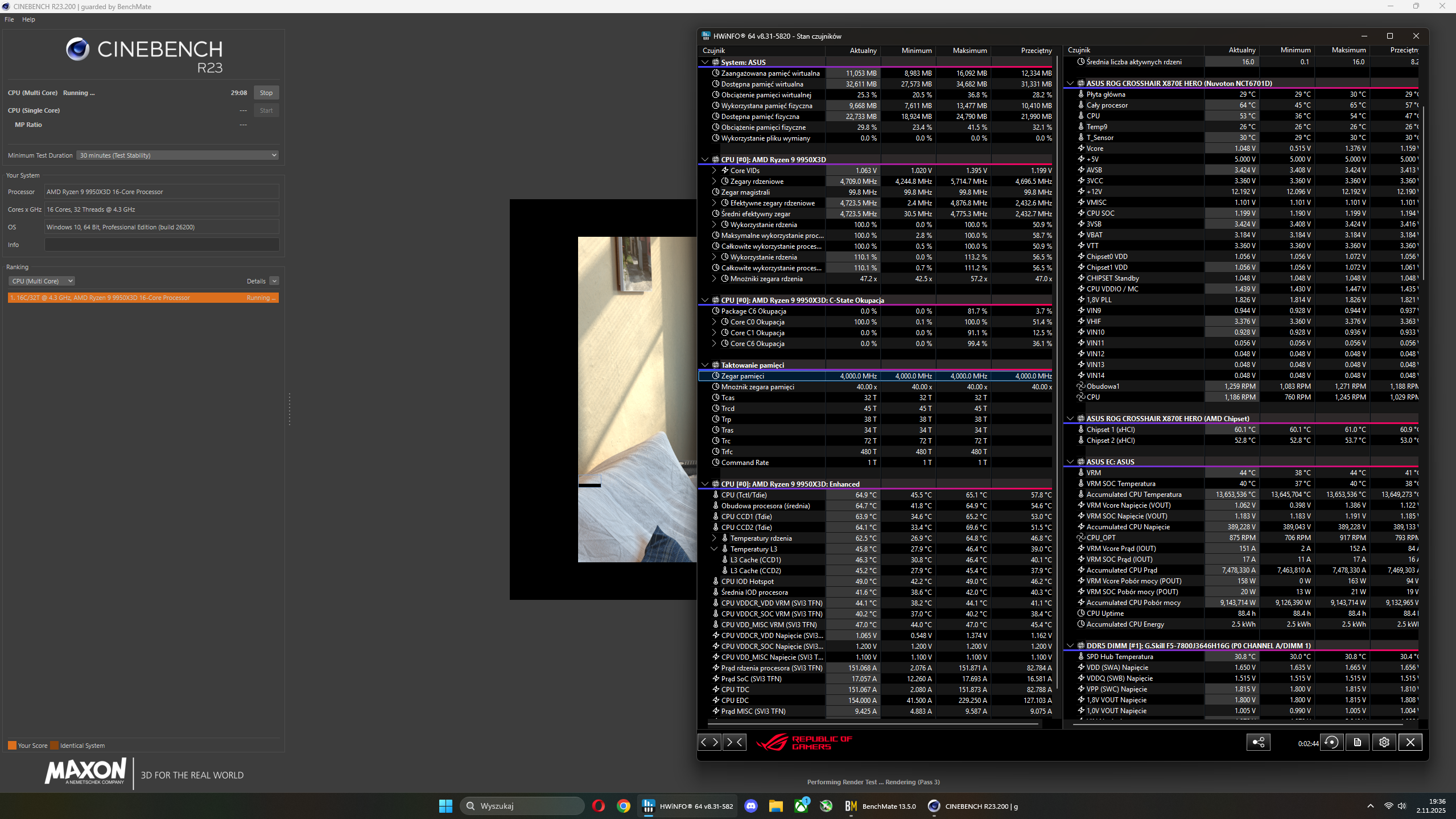Open the Minimum Test Duration dropdown

coord(178,155)
